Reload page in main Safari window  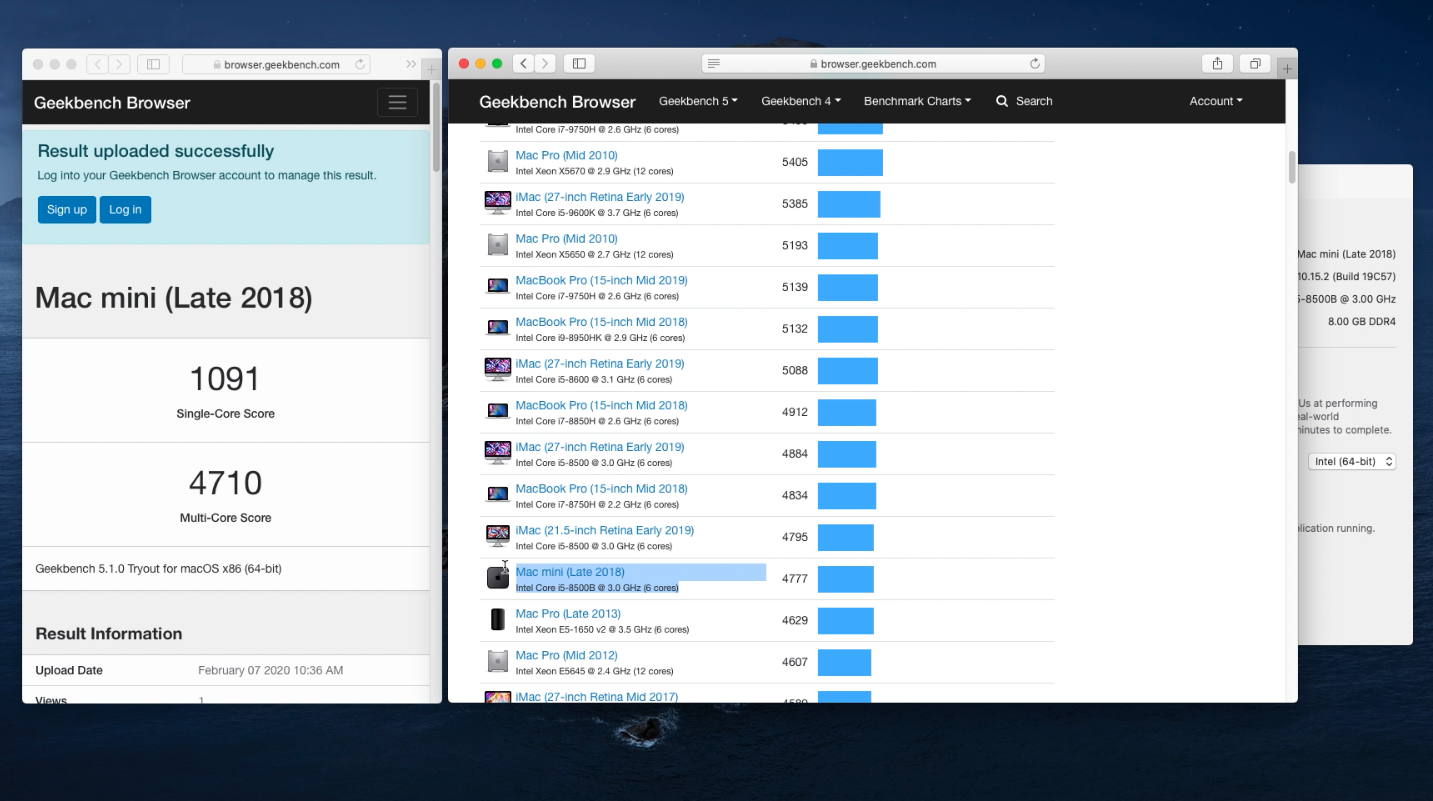(1035, 64)
